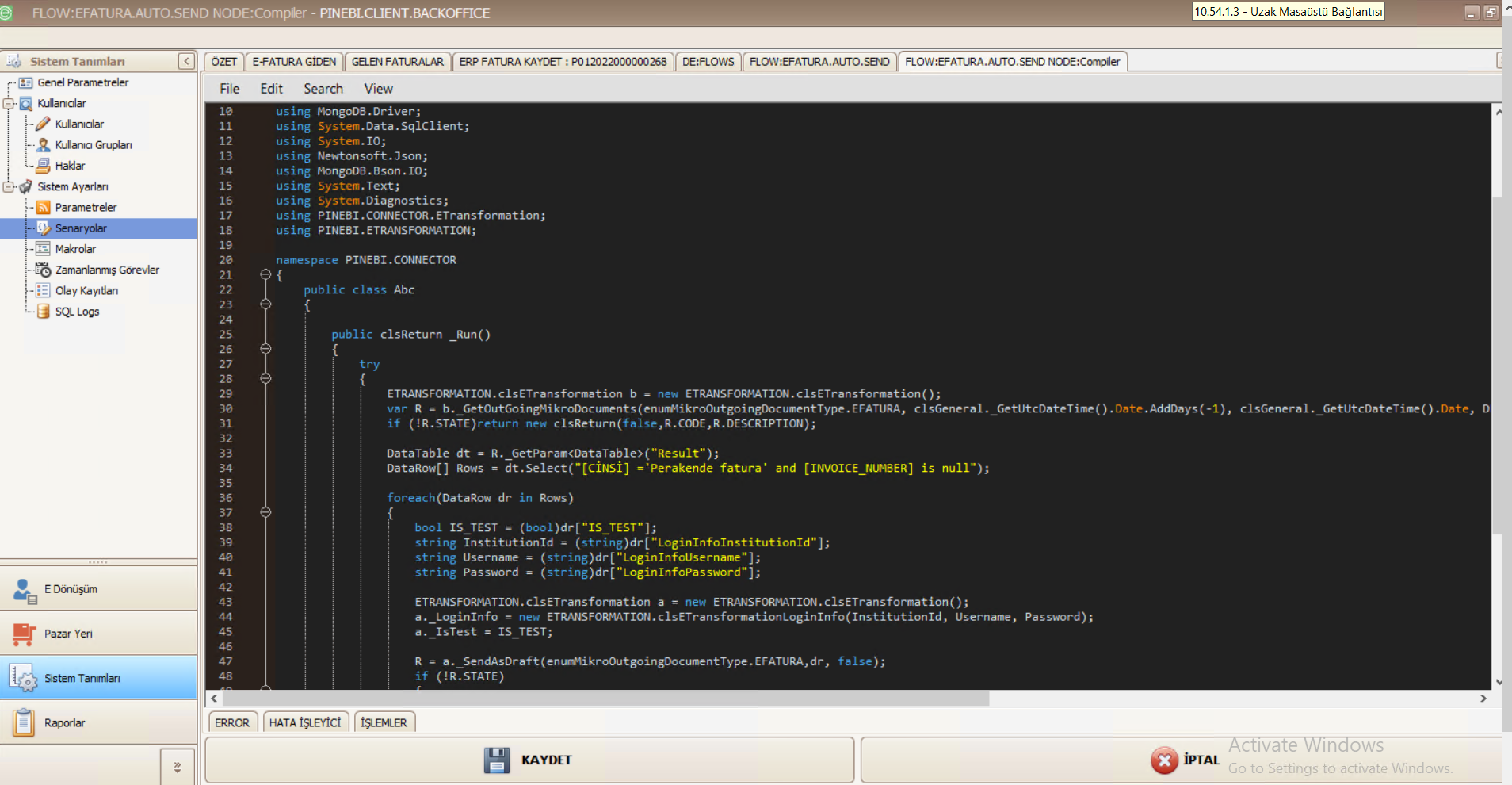Open the View menu

379,89
